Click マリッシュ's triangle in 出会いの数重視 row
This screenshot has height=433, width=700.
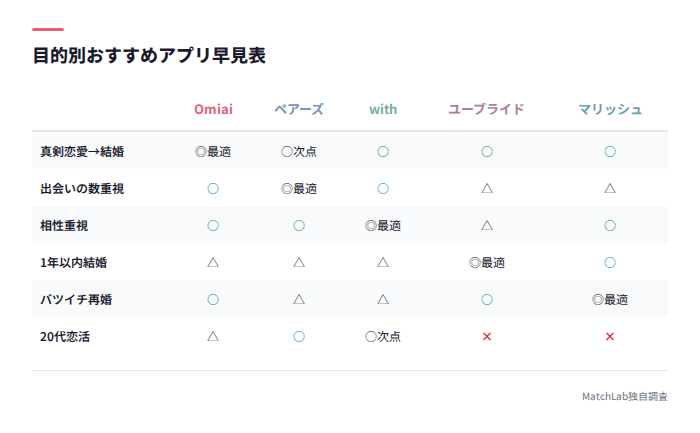coord(610,189)
